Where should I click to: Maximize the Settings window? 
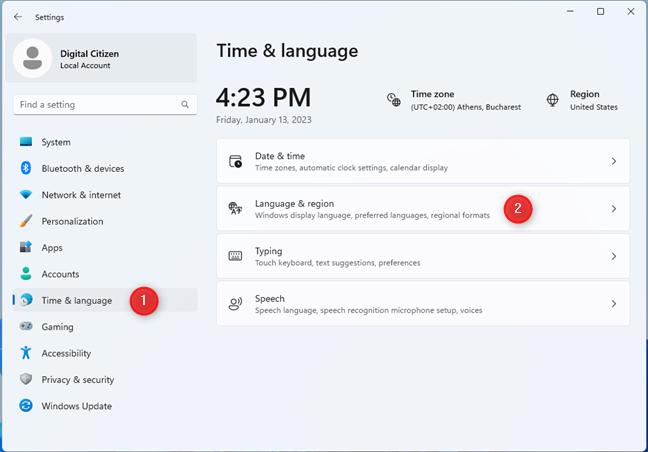tap(600, 12)
